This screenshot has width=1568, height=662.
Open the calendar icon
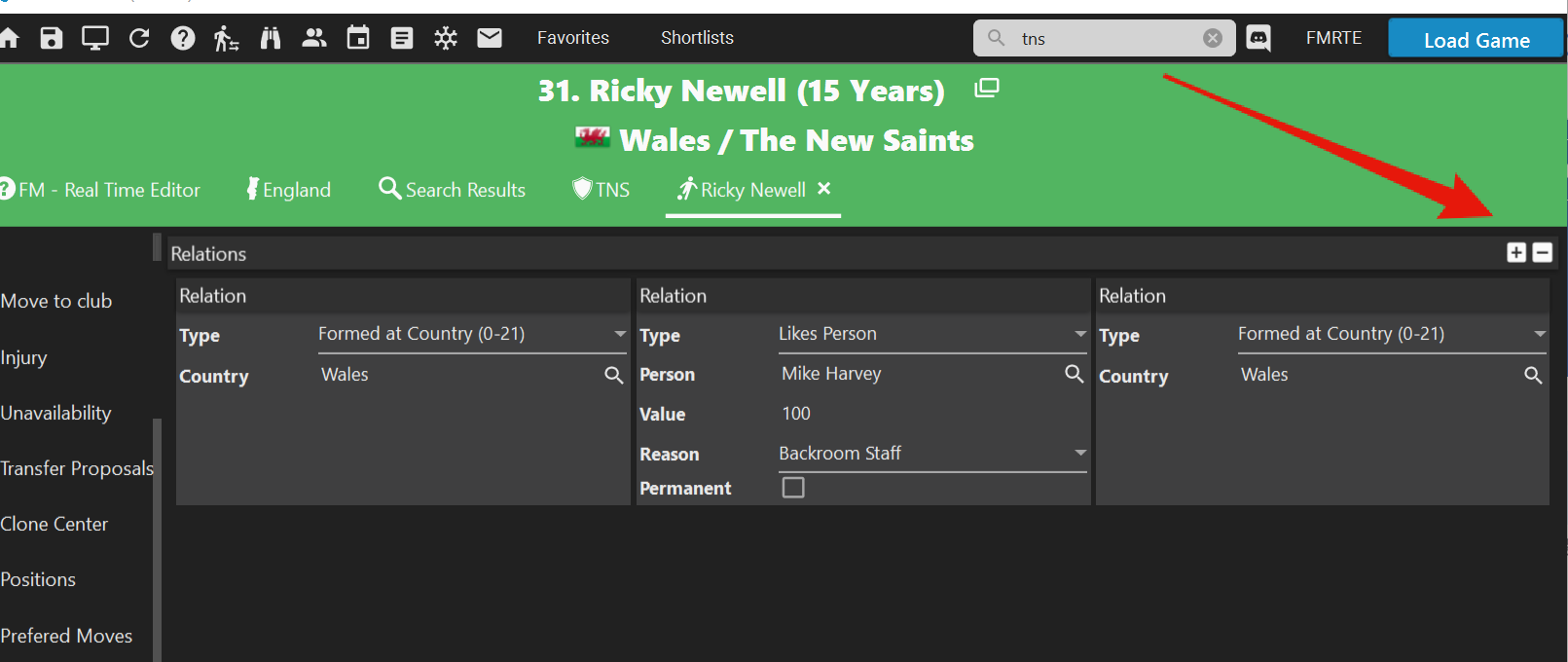(358, 38)
